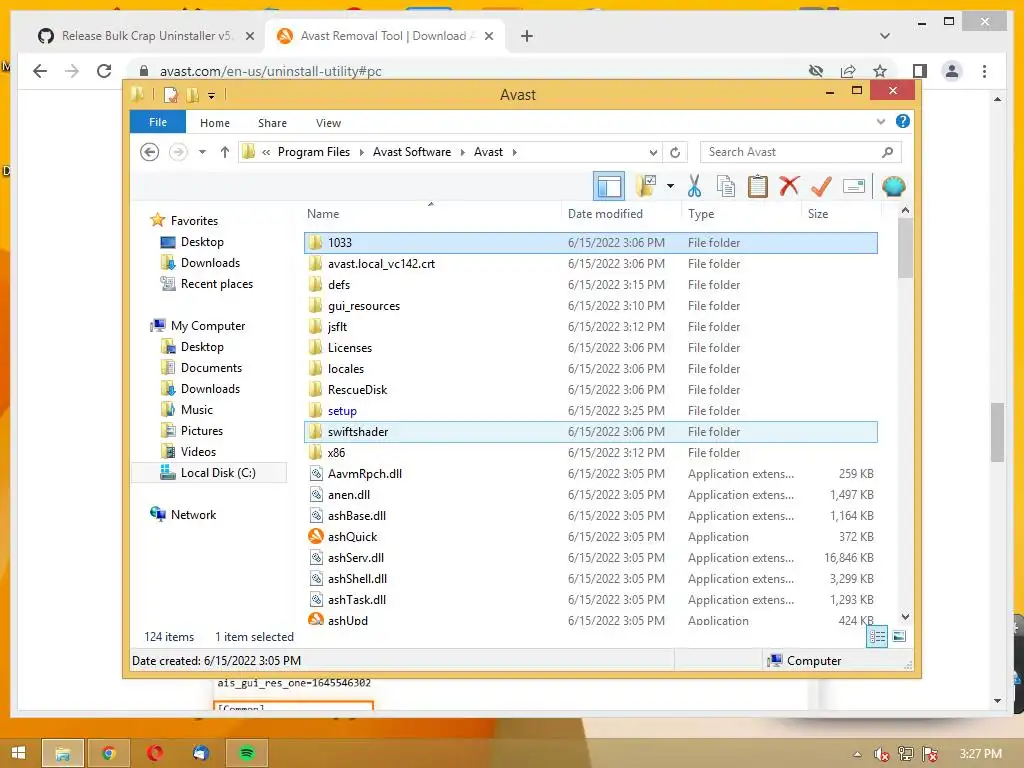The image size is (1024, 768).
Task: Click the Rename toolbar icon
Action: pyautogui.click(x=854, y=187)
